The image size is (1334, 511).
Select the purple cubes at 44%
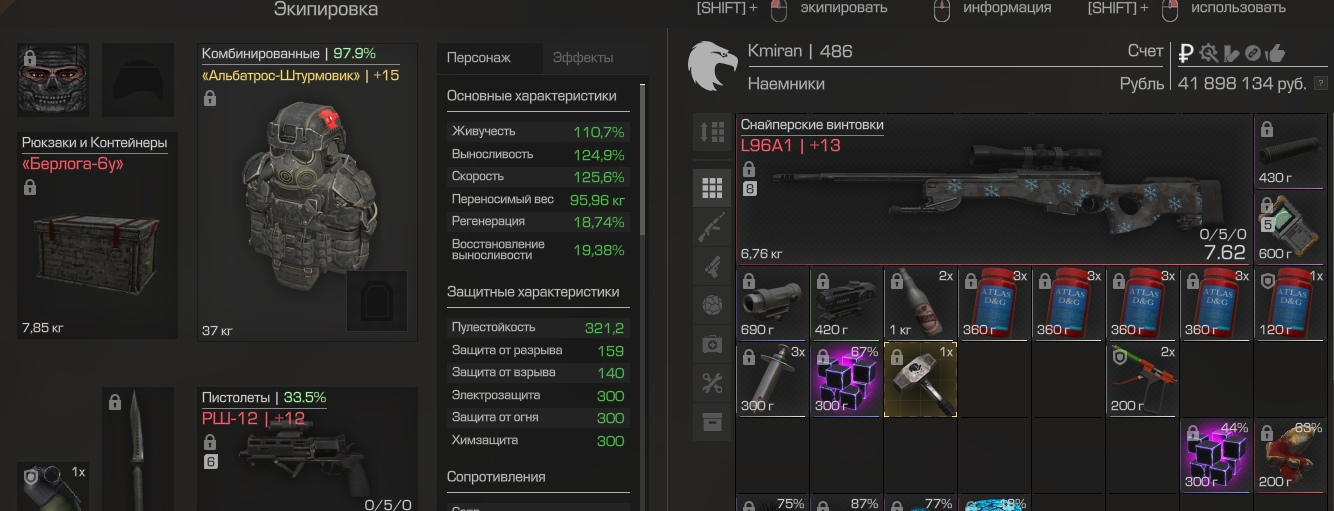[x=1219, y=454]
